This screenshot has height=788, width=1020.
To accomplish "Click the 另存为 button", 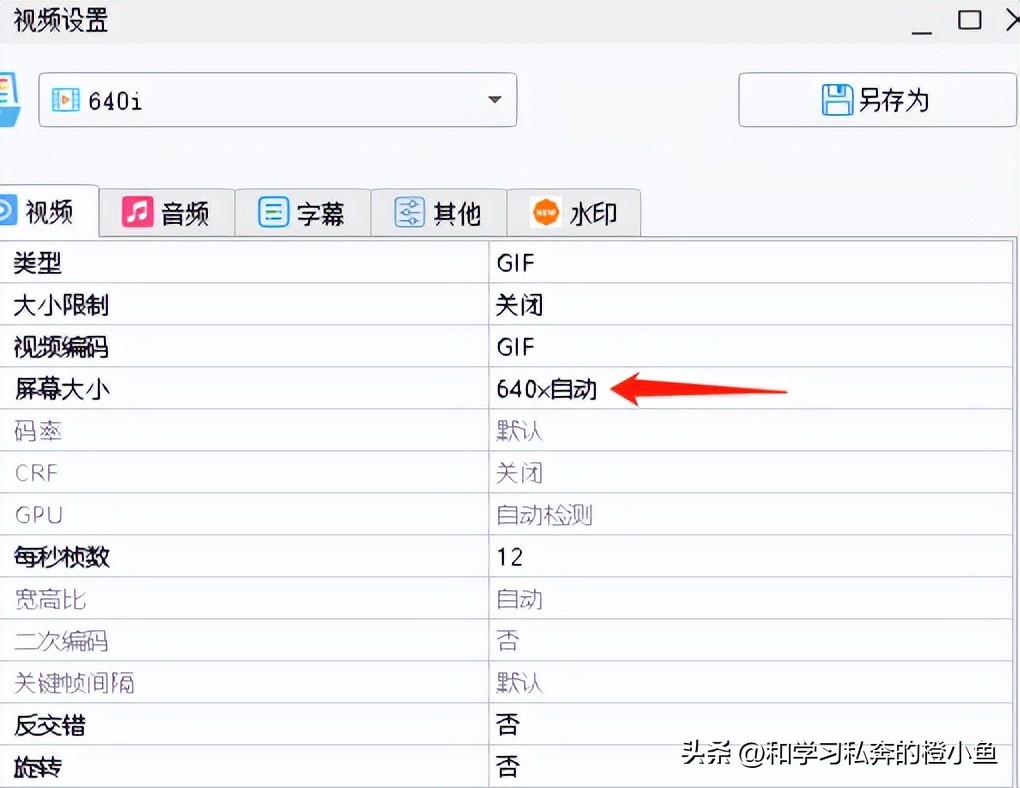I will pos(876,99).
